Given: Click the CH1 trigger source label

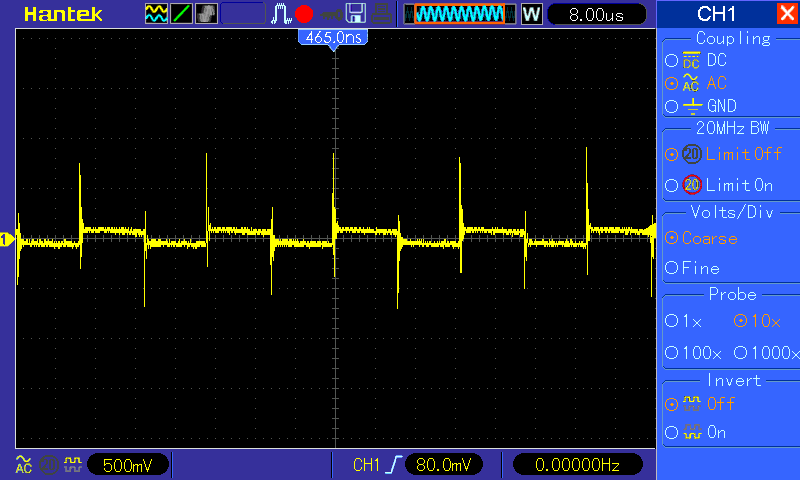Looking at the screenshot, I should (x=366, y=465).
